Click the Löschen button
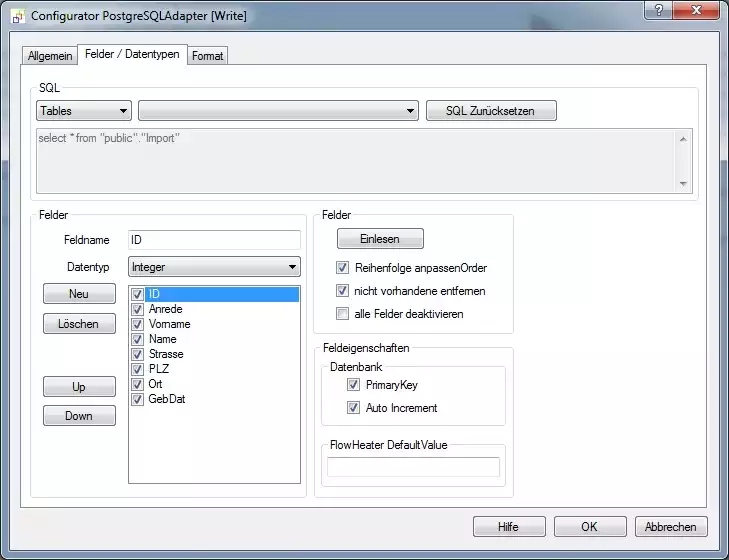This screenshot has height=560, width=729. coord(79,325)
